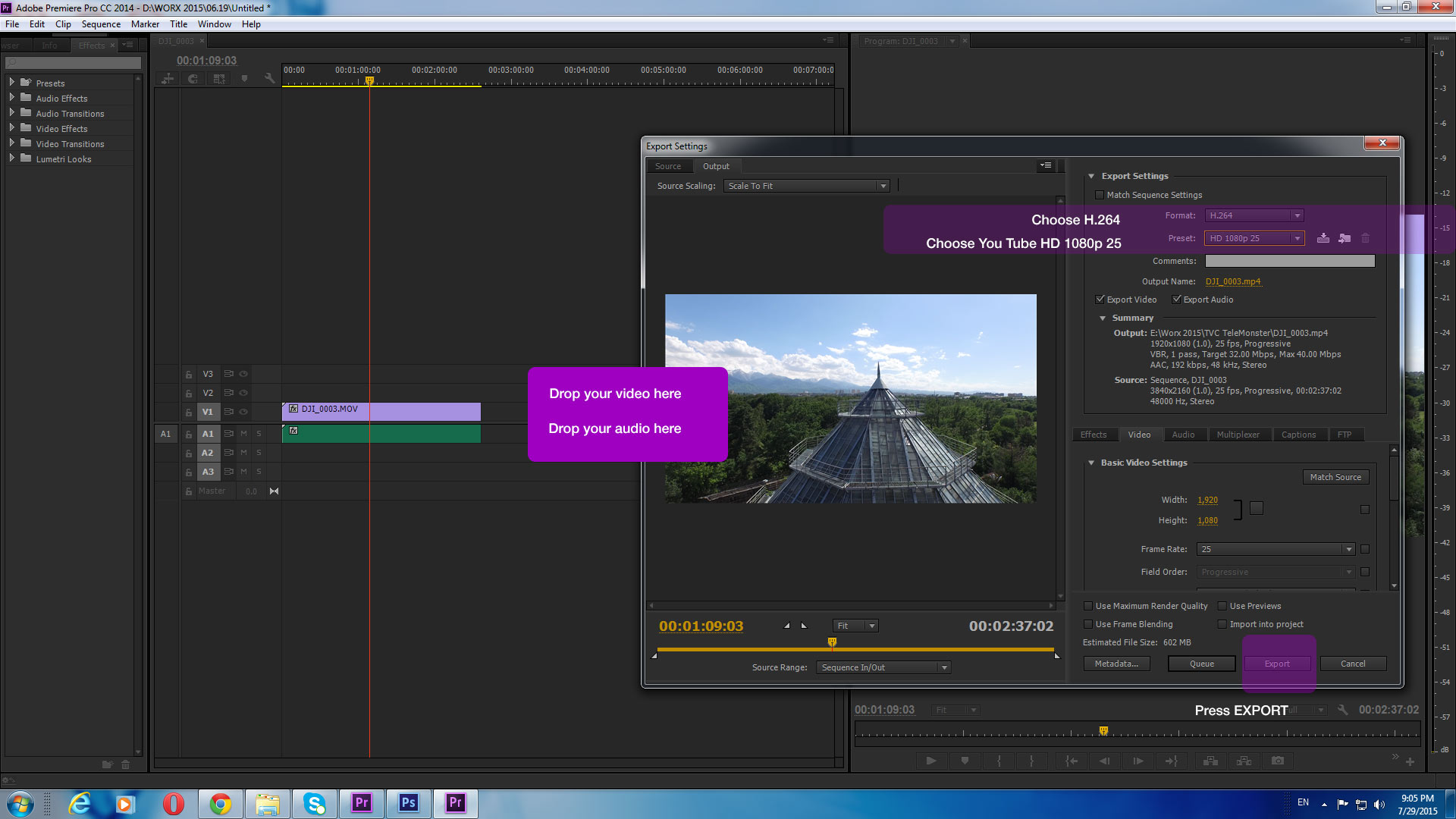
Task: Click Step Back in Program monitor
Action: tap(1104, 761)
